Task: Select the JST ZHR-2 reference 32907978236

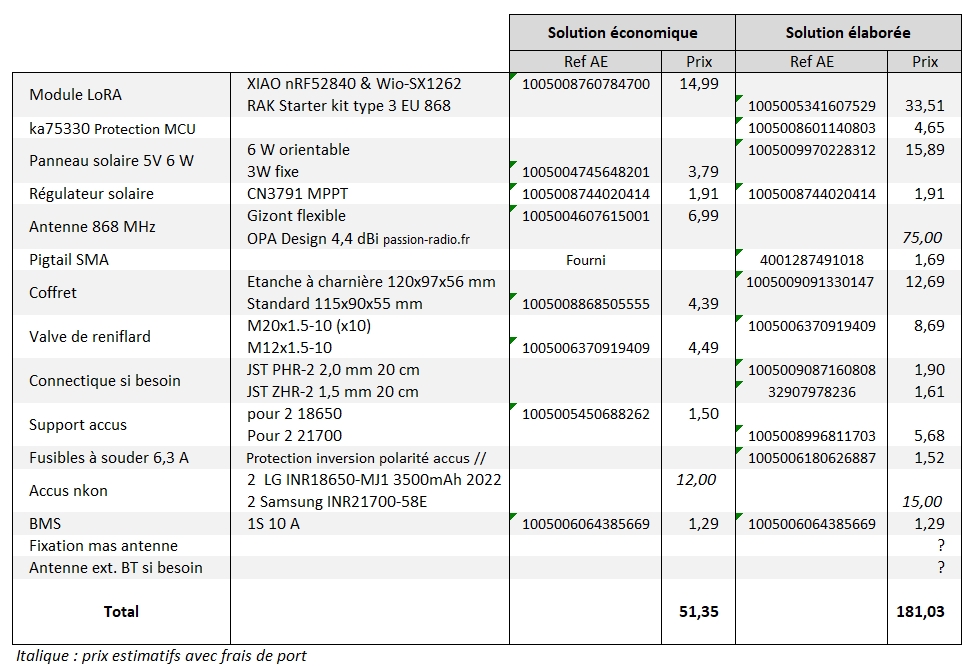Action: pyautogui.click(x=811, y=392)
